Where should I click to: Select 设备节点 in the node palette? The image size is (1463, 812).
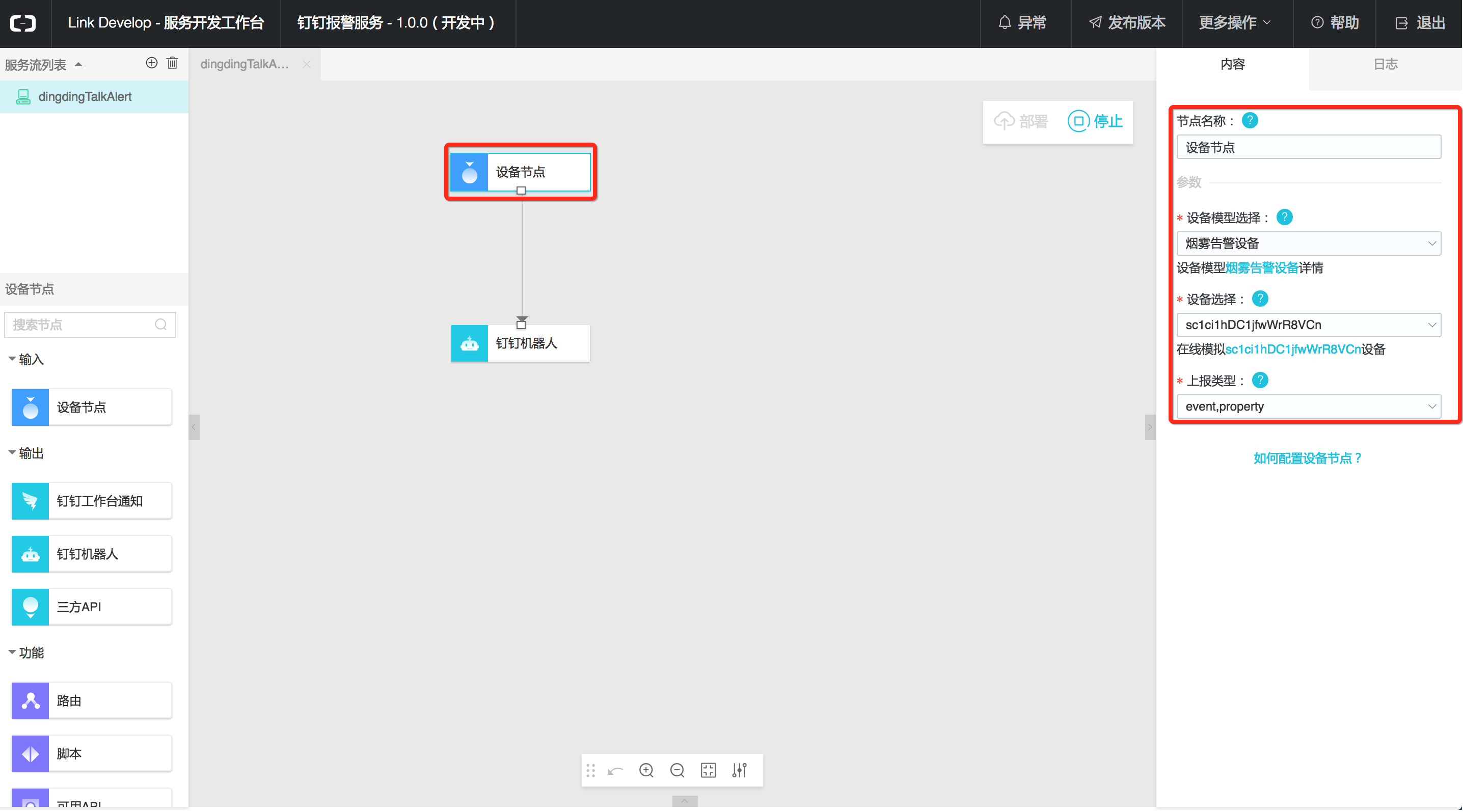[x=92, y=407]
